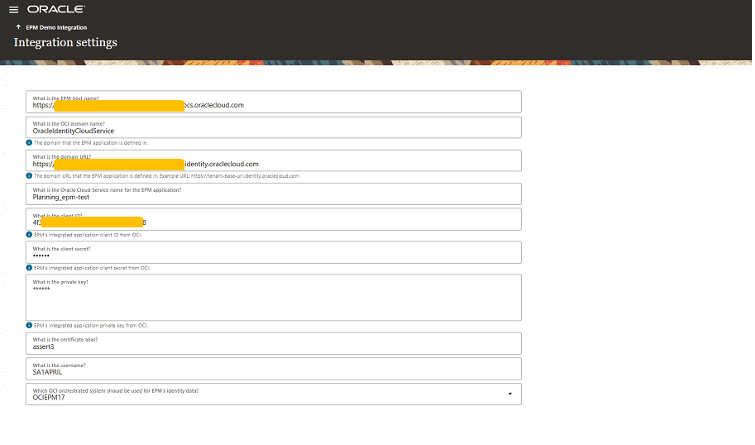Click the private key text area
755x445 pixels.
(x=273, y=298)
